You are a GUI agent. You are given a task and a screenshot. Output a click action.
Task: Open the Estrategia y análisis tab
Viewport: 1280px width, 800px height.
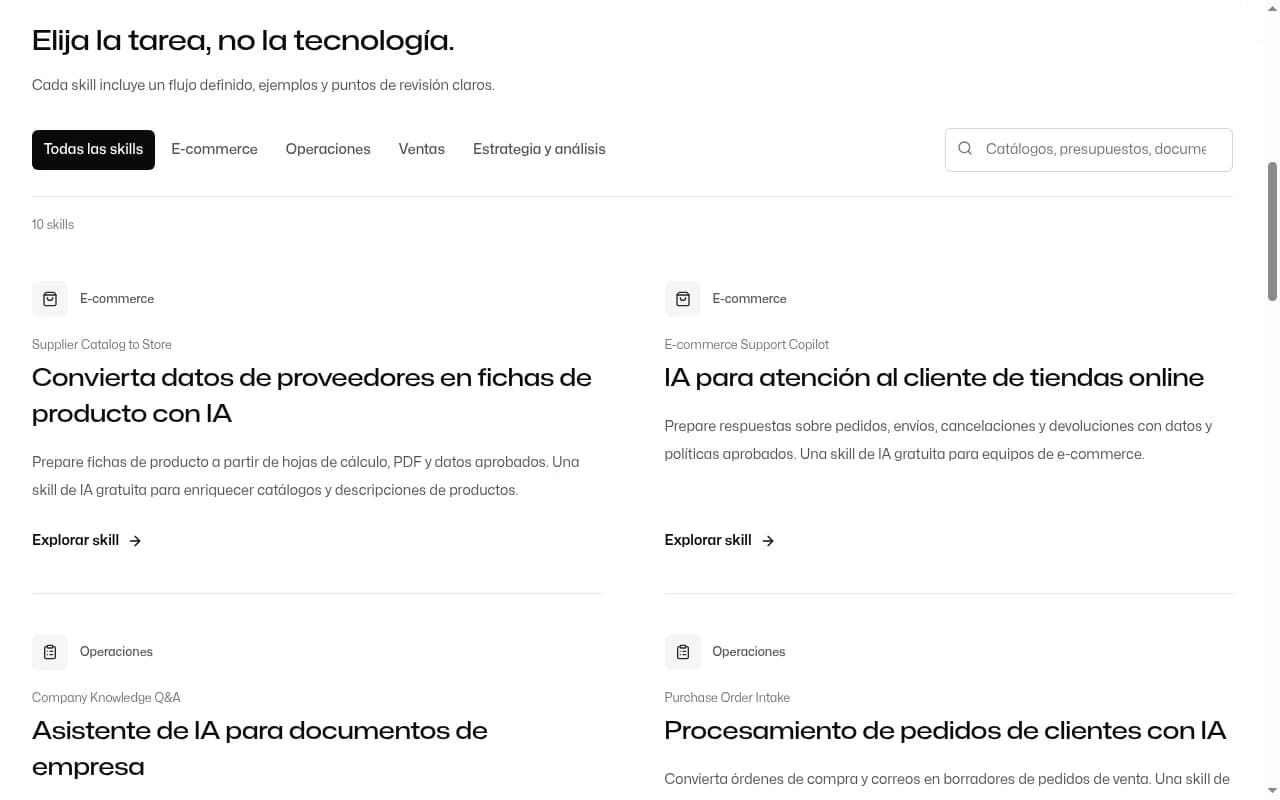(x=539, y=150)
